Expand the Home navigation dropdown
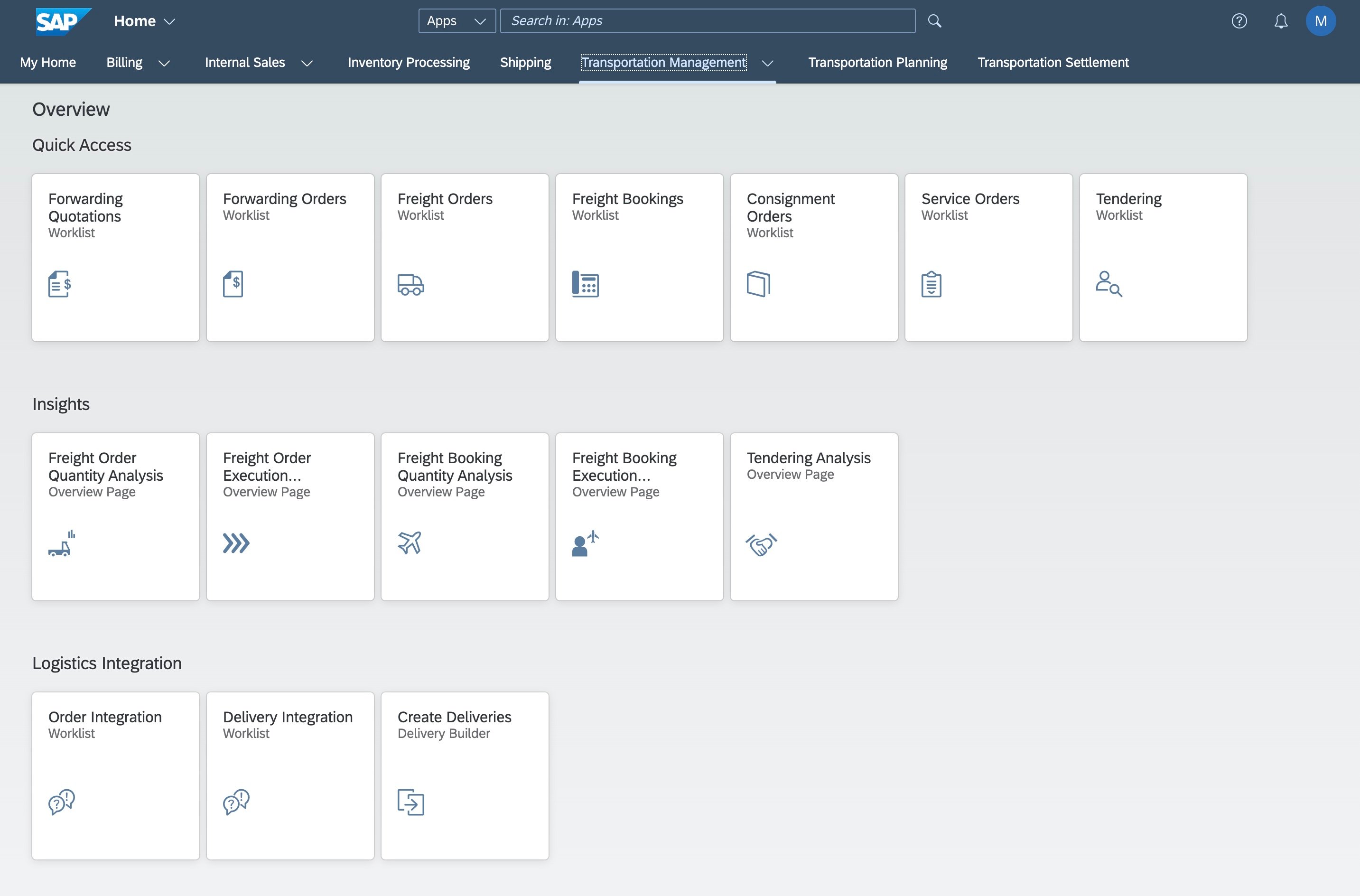1360x896 pixels. click(x=169, y=21)
